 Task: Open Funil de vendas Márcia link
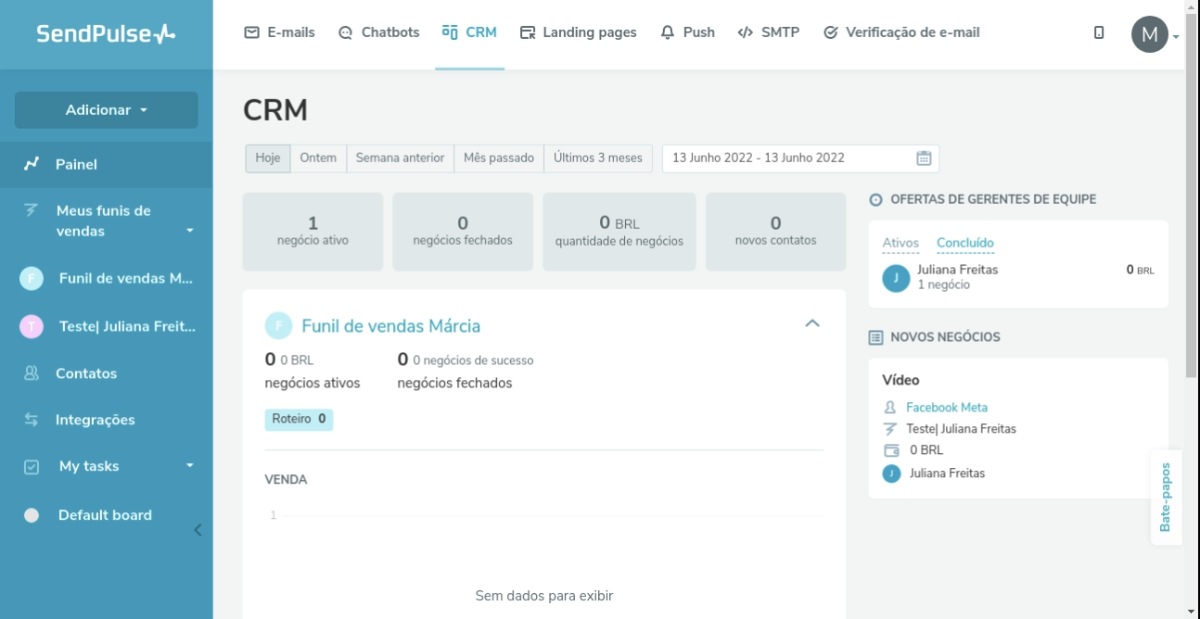tap(391, 326)
